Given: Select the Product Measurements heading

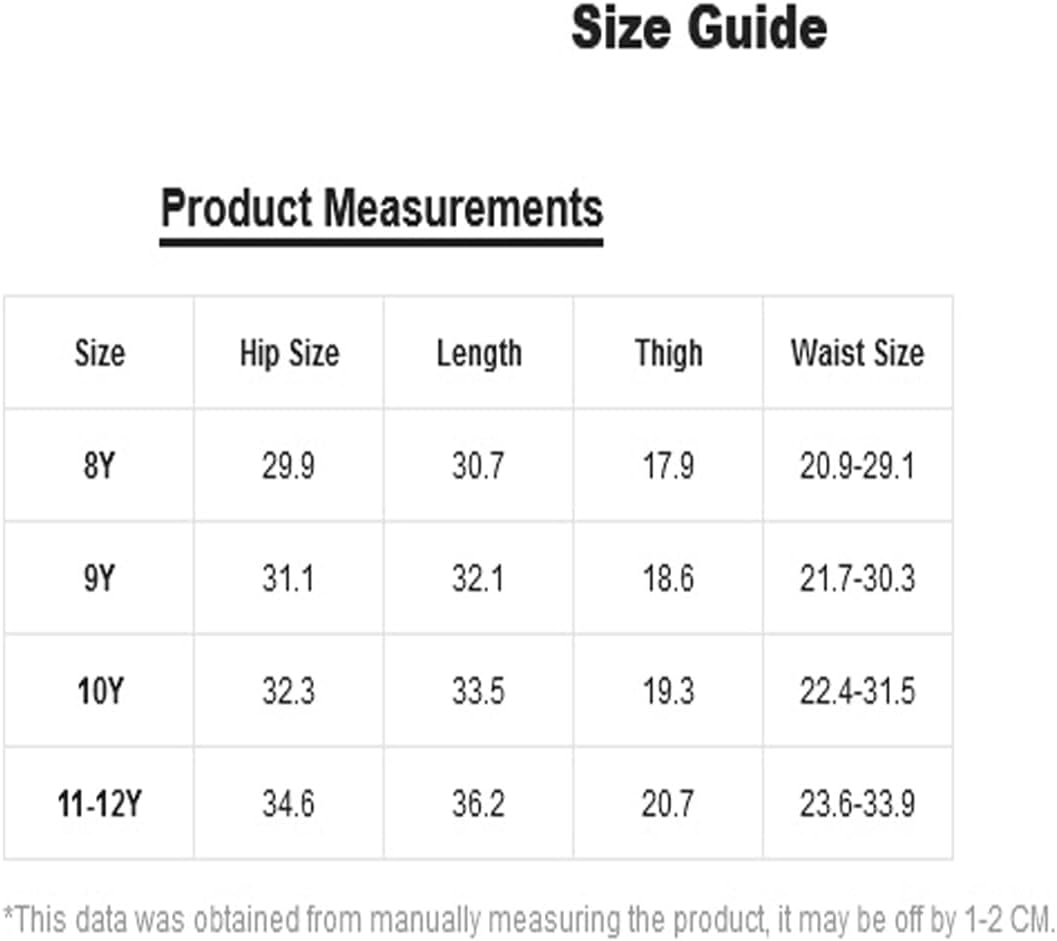Looking at the screenshot, I should 382,209.
